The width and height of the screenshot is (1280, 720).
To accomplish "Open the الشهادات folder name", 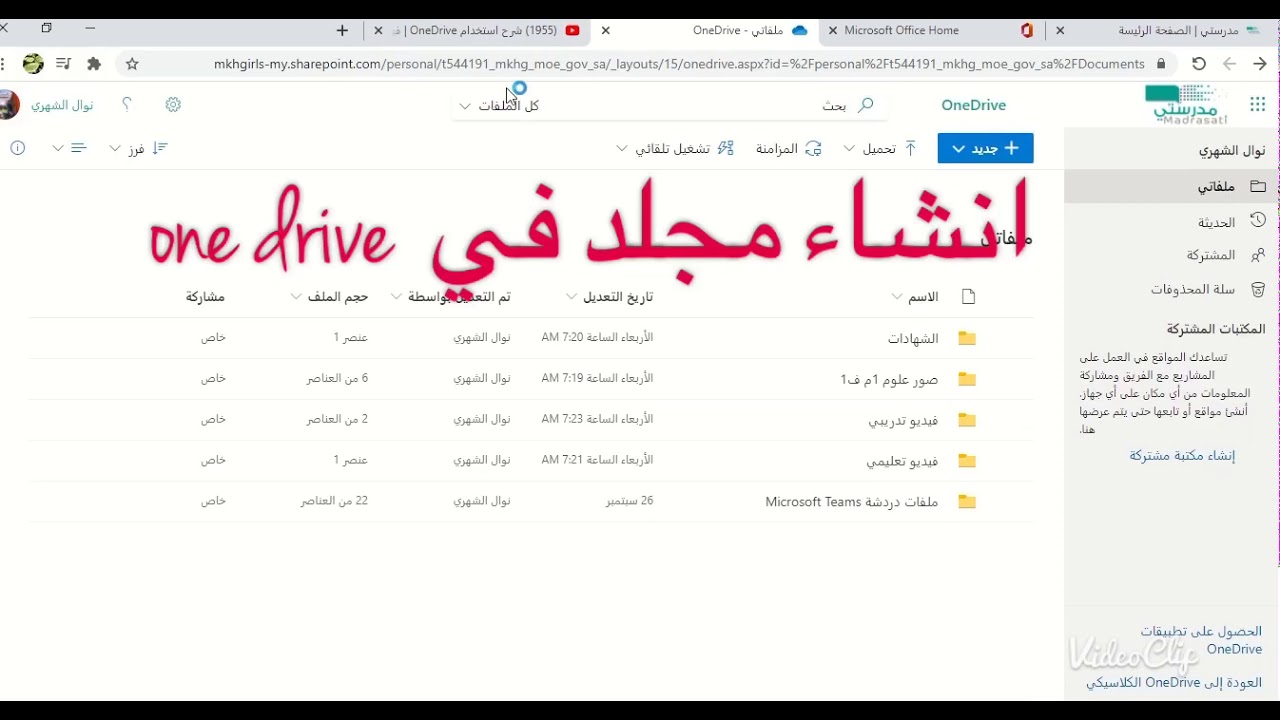I will coord(913,338).
